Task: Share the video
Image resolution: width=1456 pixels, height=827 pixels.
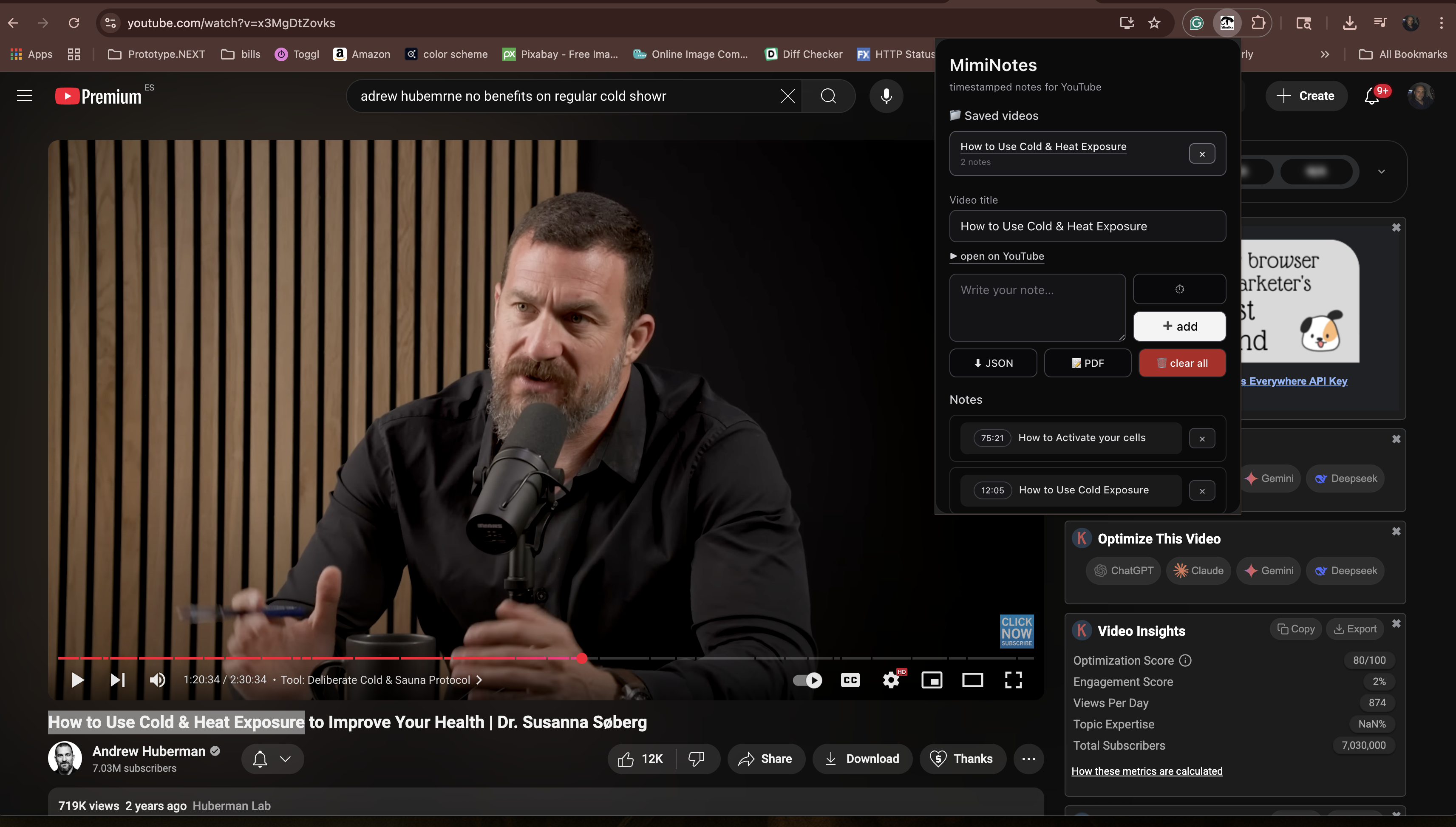Action: click(x=765, y=759)
